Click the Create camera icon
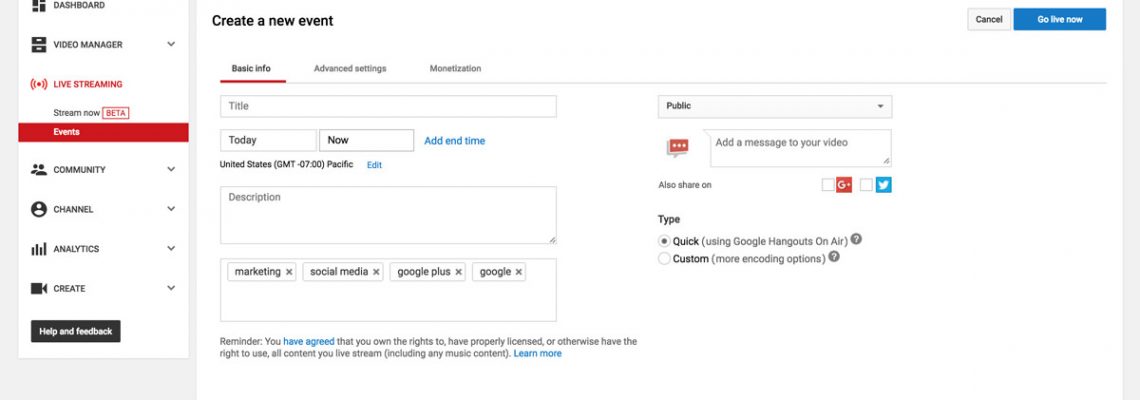The height and width of the screenshot is (400, 1140). tap(39, 289)
